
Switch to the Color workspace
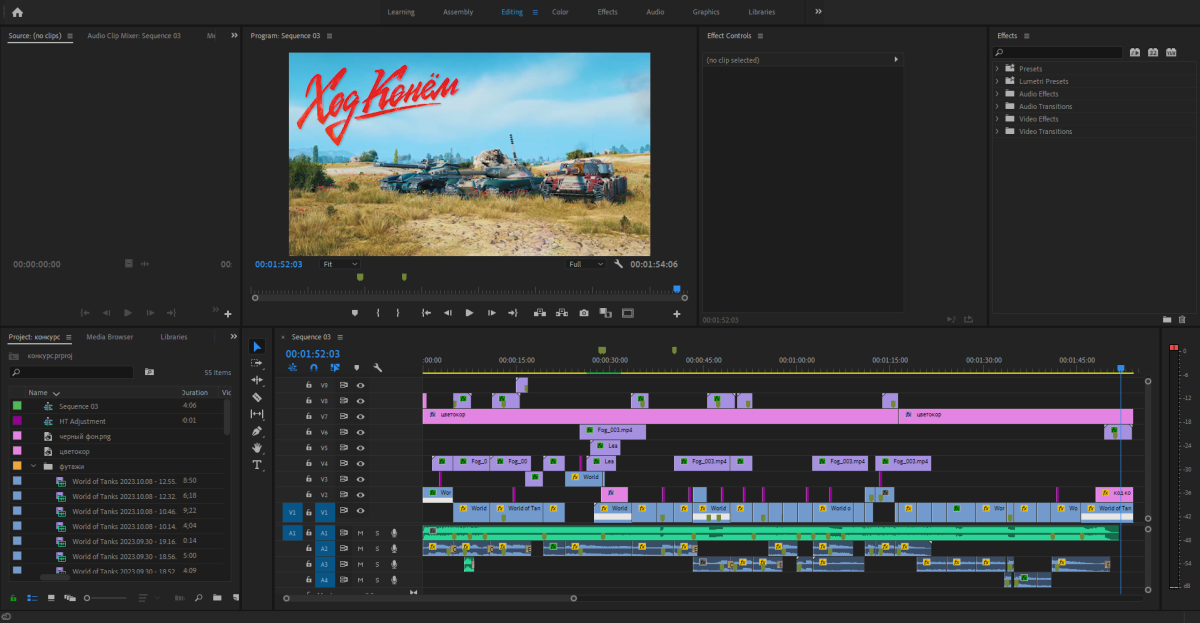[x=560, y=12]
